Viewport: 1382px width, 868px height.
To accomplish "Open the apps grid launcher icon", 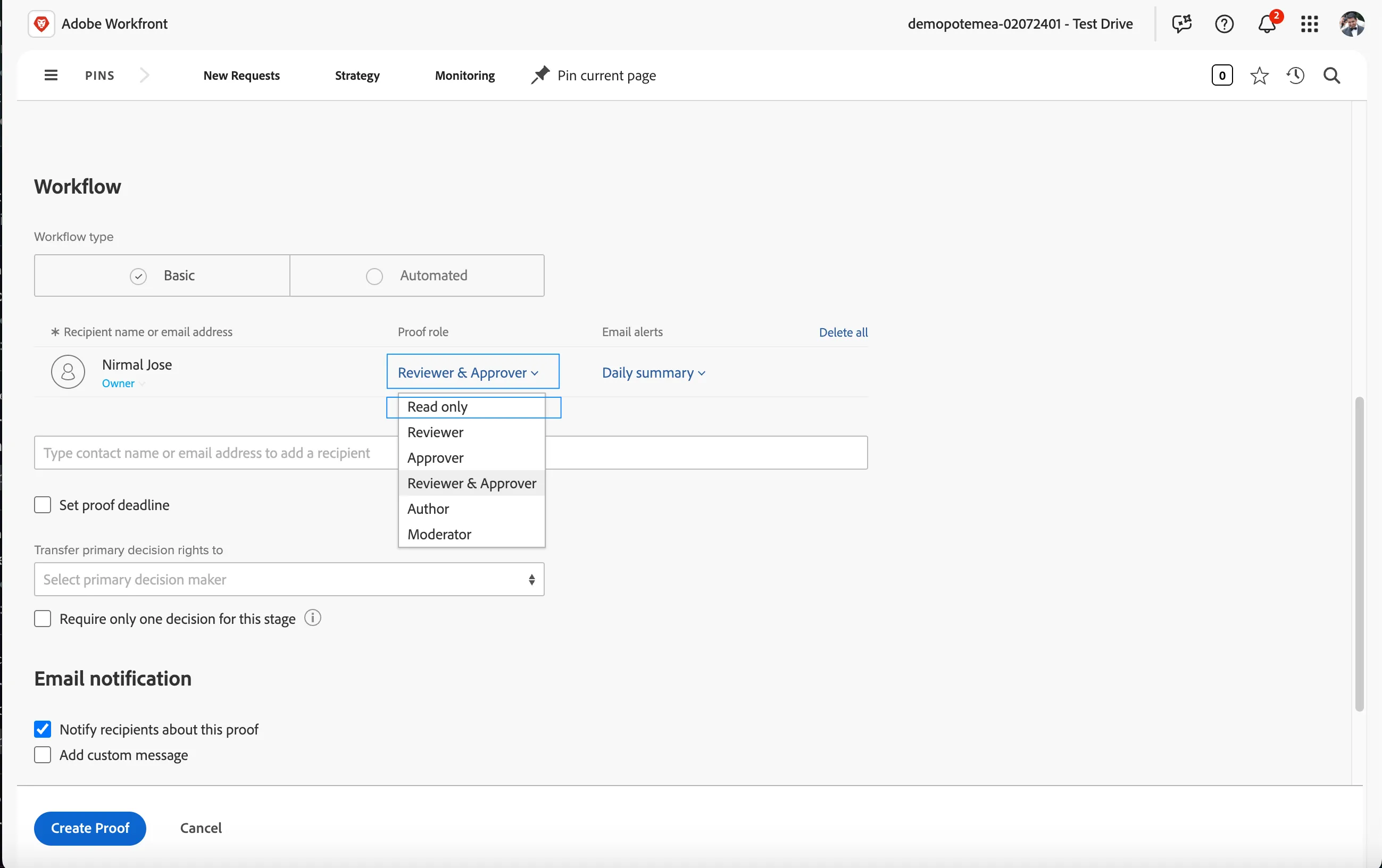I will (x=1309, y=24).
